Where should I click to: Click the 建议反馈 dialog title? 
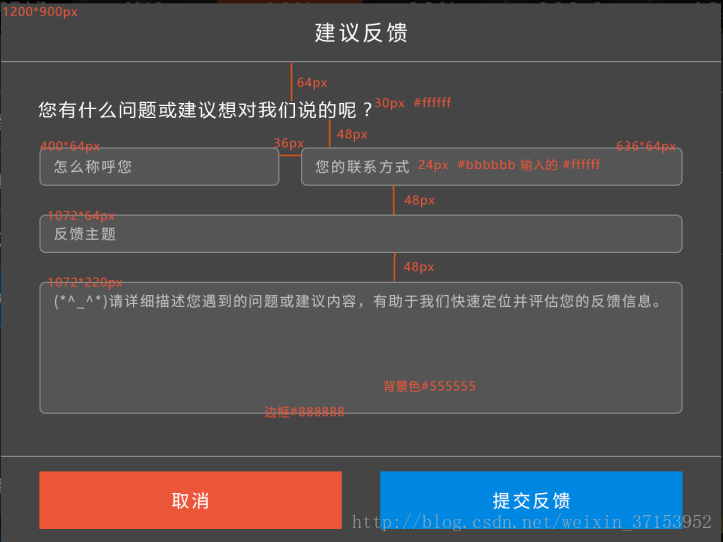[x=362, y=33]
